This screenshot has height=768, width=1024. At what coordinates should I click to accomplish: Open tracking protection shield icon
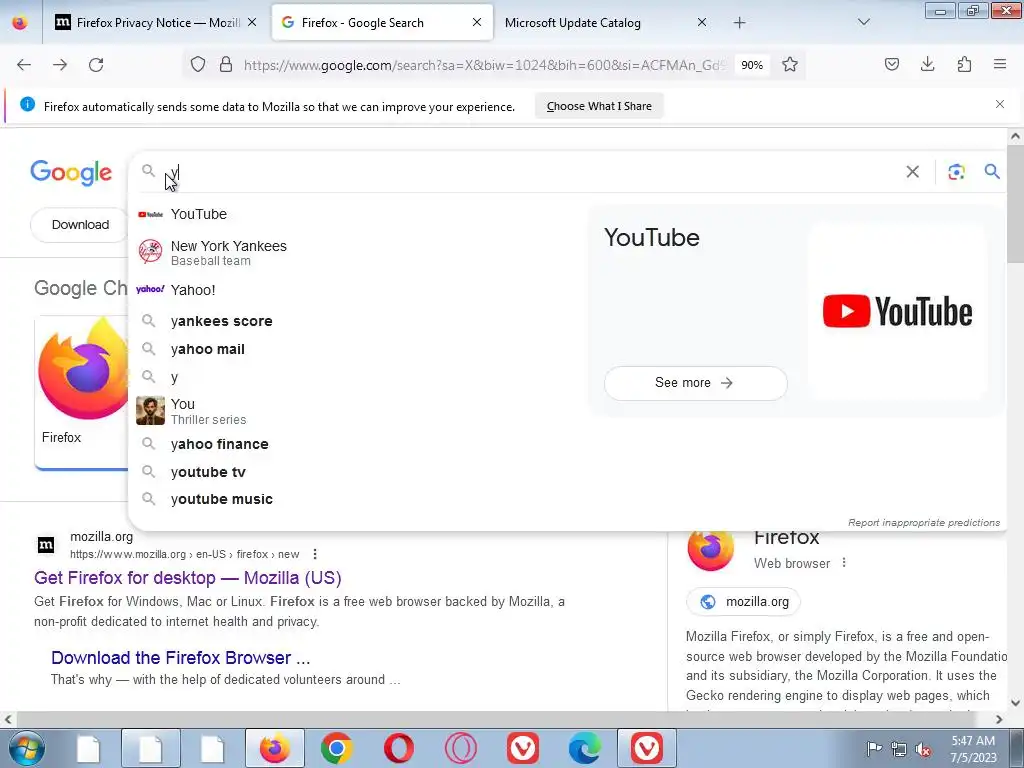click(x=198, y=65)
